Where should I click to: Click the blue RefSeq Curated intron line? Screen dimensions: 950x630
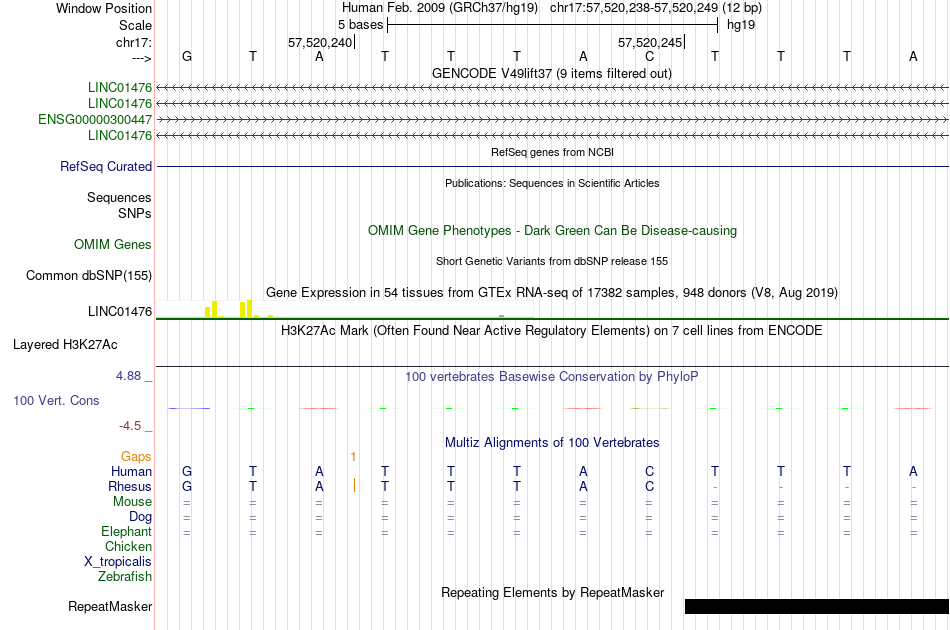tap(552, 167)
